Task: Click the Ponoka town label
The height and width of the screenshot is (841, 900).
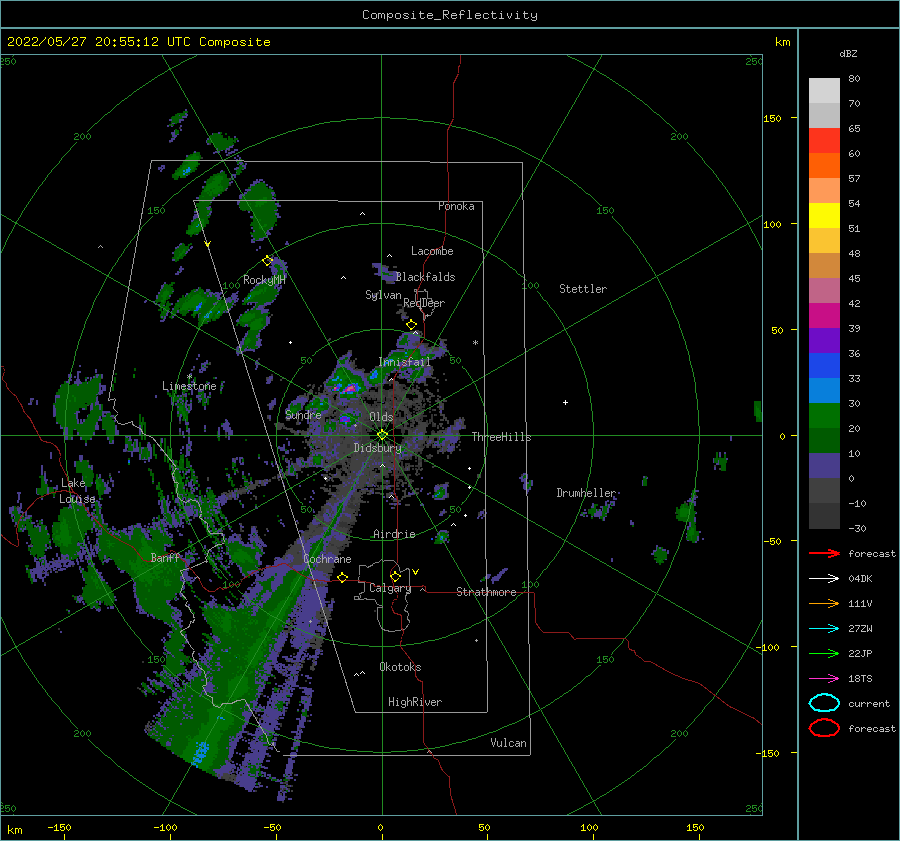Action: tap(456, 206)
